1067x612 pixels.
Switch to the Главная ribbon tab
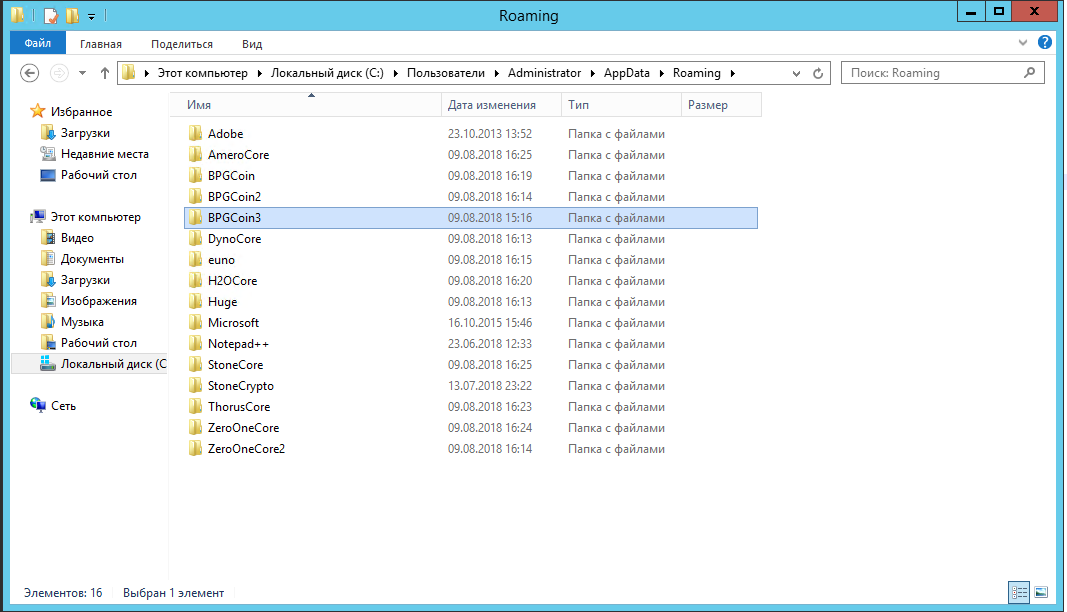[101, 44]
